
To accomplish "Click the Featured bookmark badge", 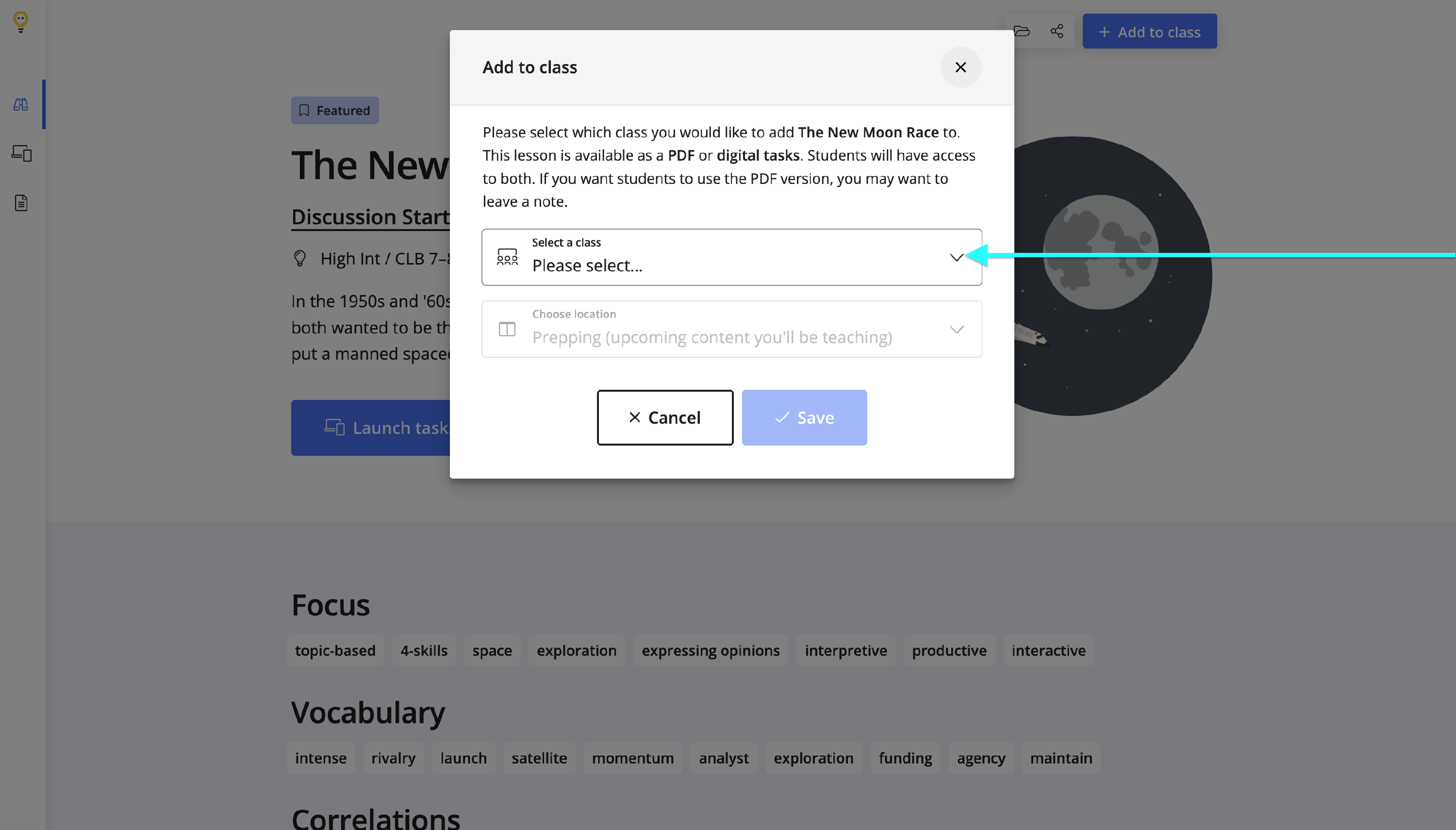I will (x=334, y=111).
